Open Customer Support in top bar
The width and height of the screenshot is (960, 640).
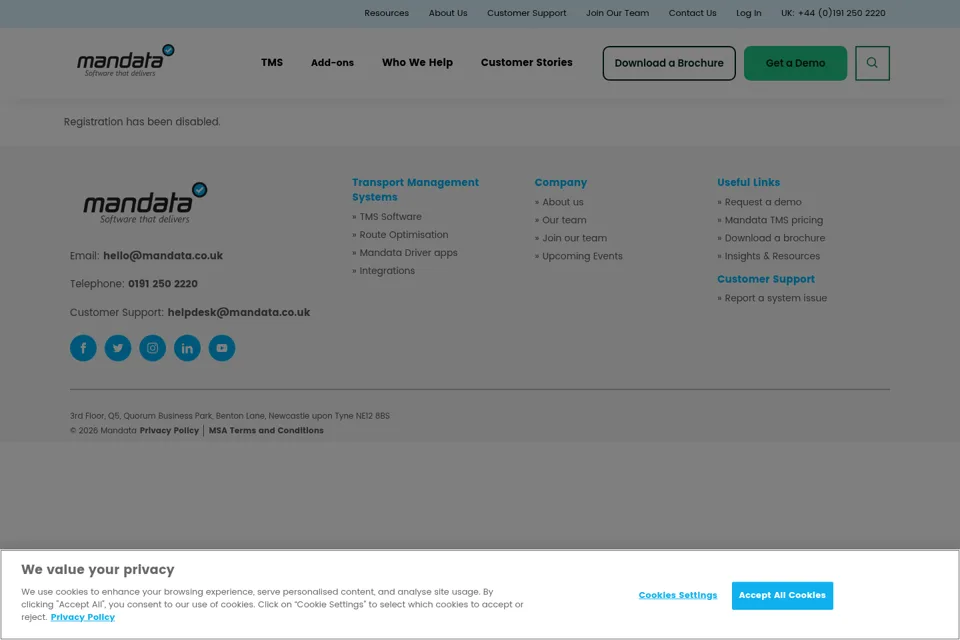(x=527, y=13)
